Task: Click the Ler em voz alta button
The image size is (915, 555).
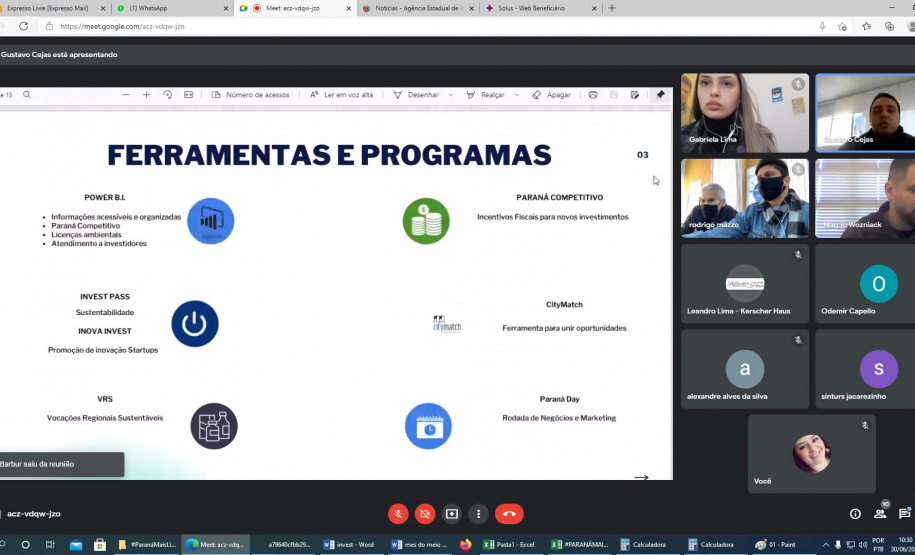Action: (341, 95)
